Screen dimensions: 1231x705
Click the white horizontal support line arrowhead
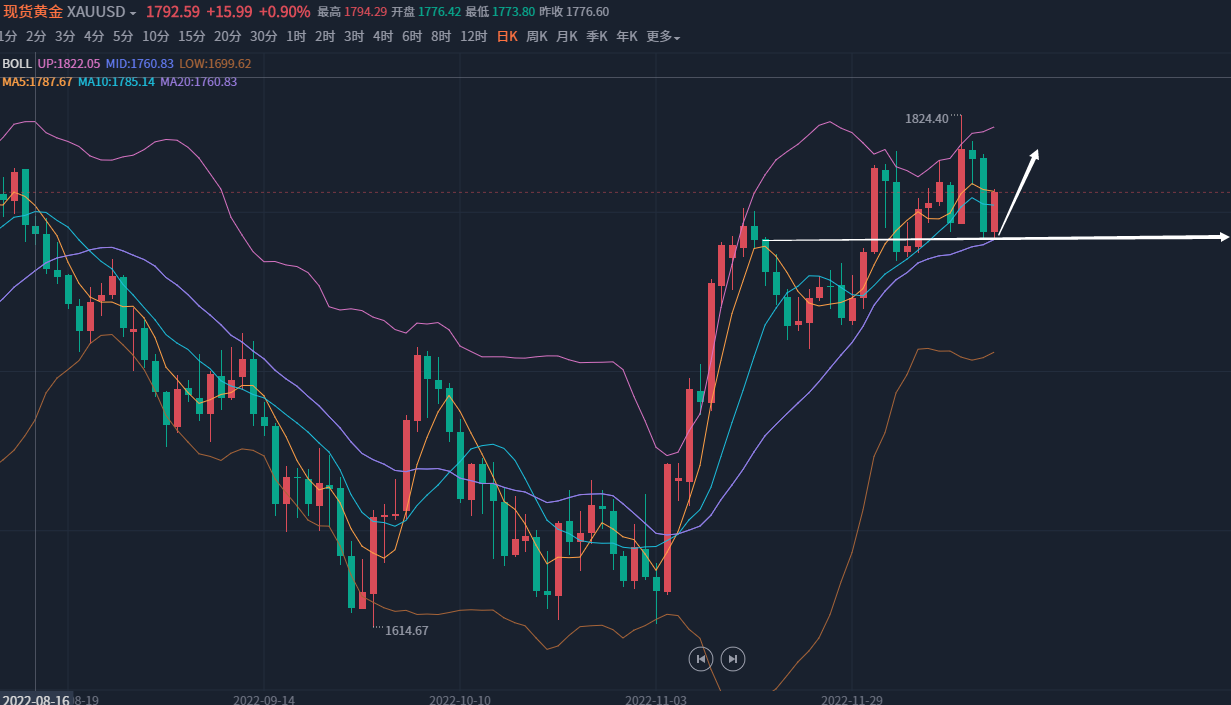pos(1222,237)
